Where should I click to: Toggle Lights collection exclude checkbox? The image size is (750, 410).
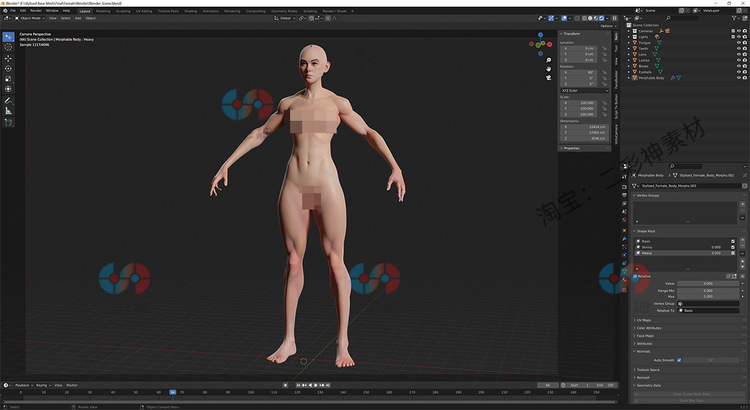(x=733, y=37)
